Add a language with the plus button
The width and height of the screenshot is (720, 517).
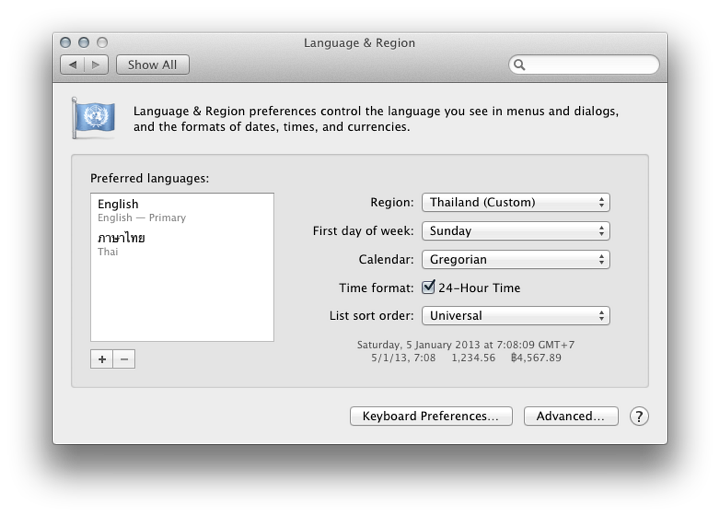[101, 359]
